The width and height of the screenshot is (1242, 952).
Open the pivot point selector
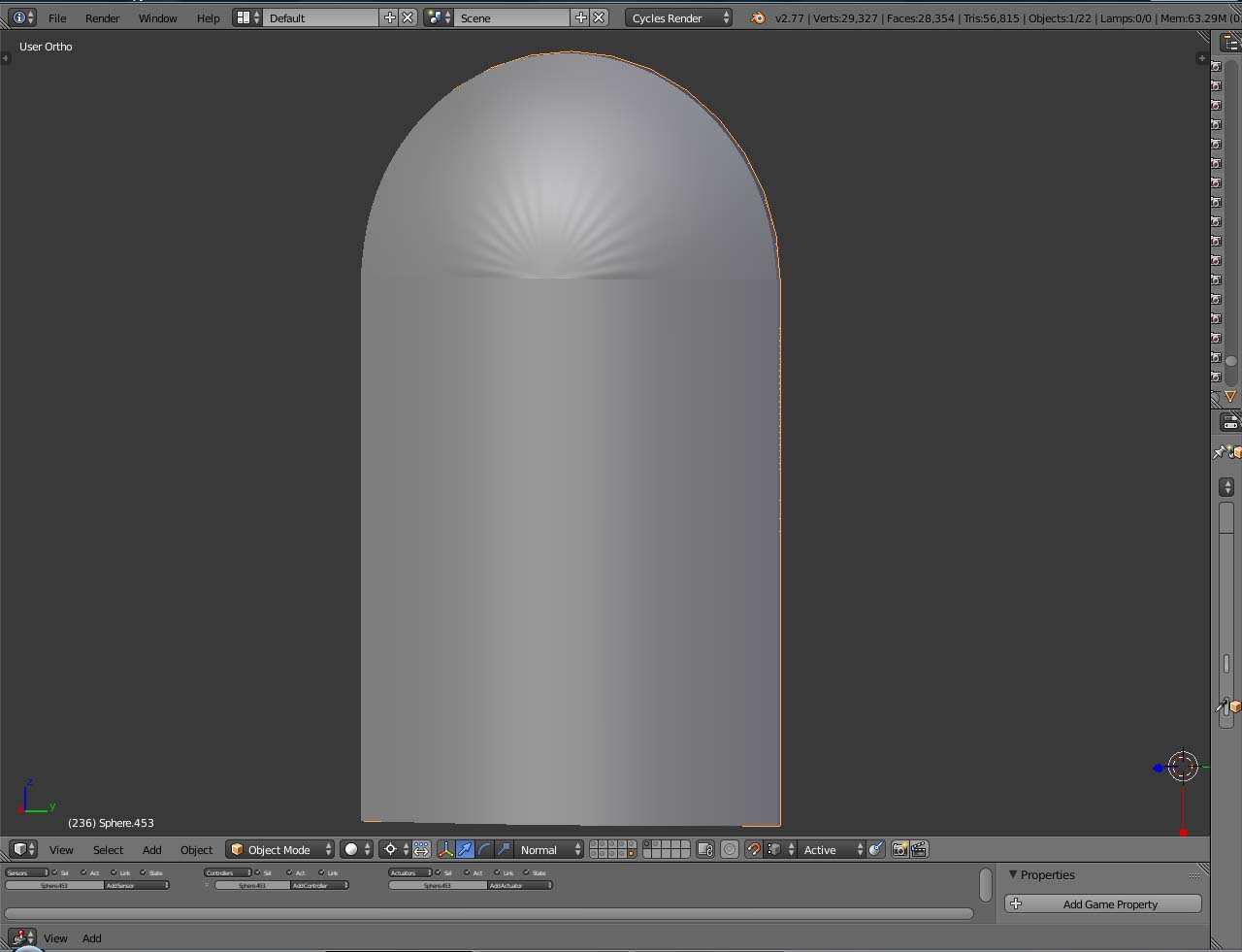(x=395, y=849)
